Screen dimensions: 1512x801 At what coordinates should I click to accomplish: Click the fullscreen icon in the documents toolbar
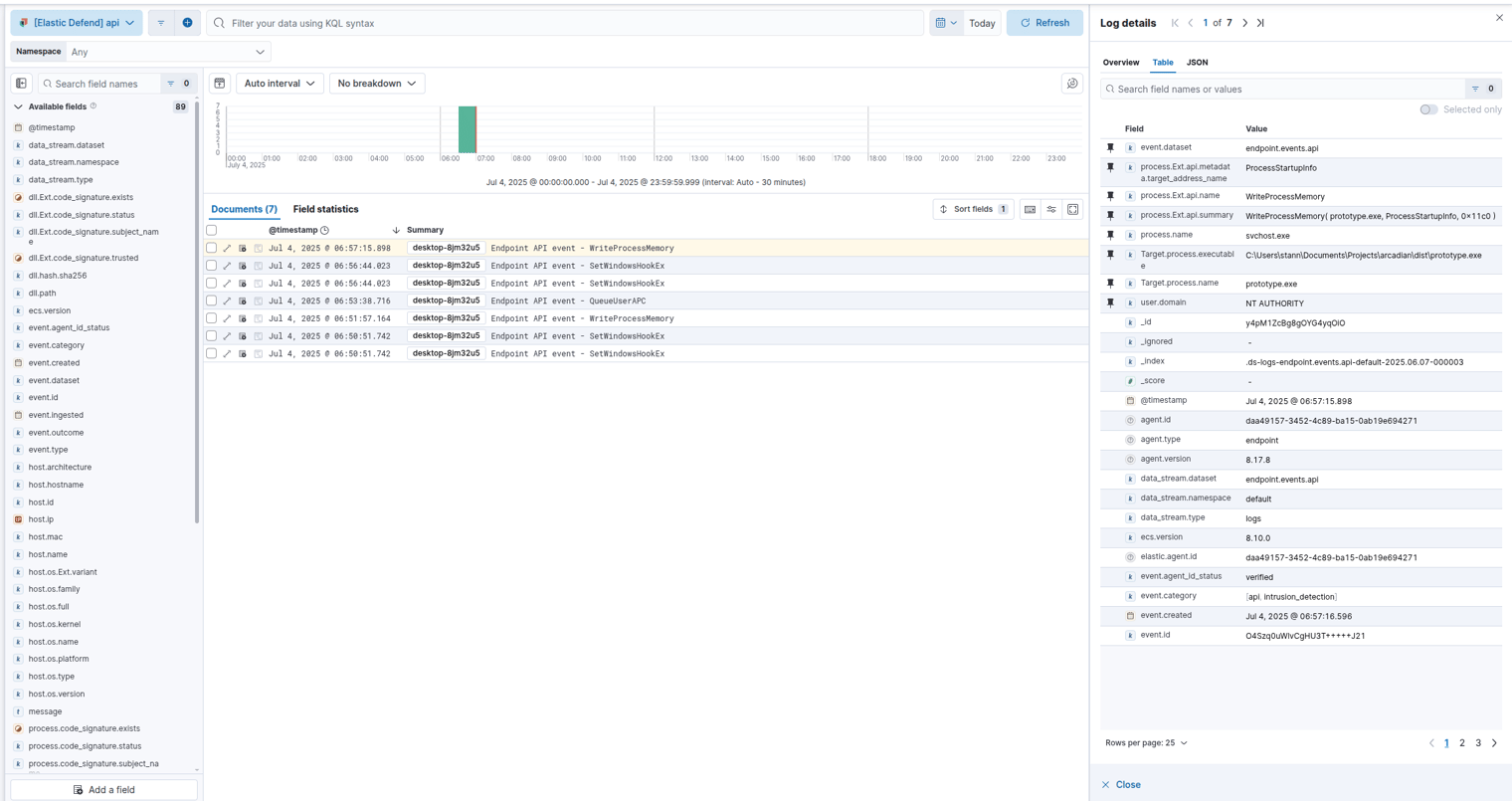(1072, 209)
